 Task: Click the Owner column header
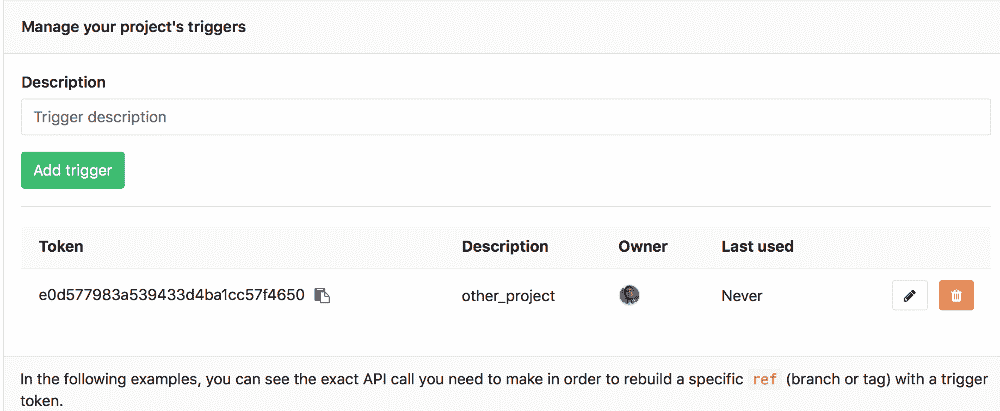coord(642,246)
